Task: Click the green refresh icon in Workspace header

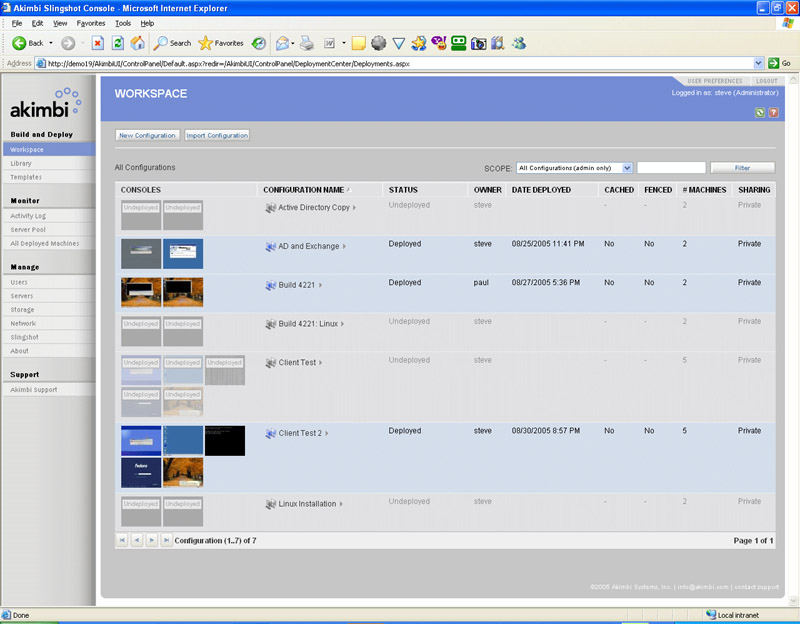Action: coord(760,113)
